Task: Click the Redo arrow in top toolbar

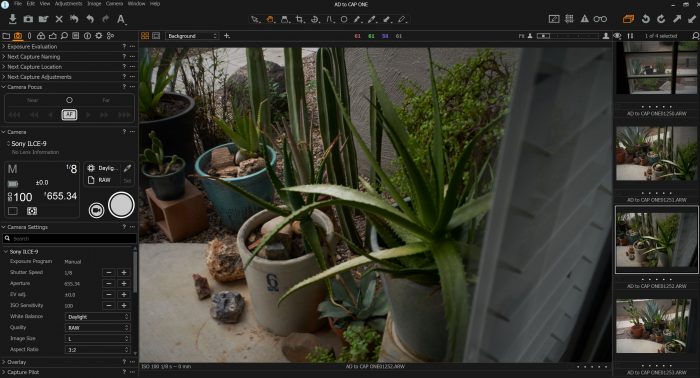Action: click(x=105, y=19)
